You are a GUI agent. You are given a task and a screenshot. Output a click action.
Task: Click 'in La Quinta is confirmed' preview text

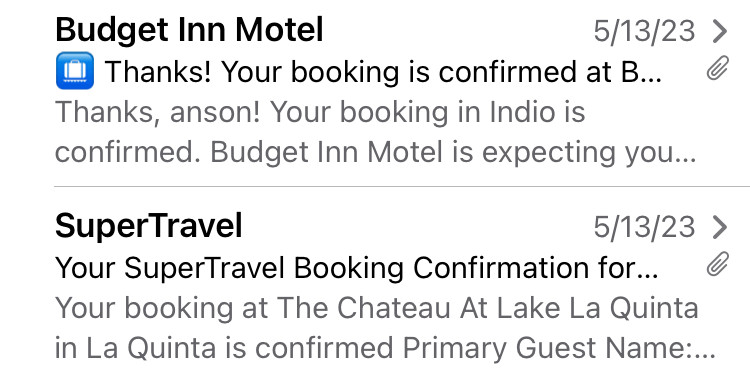(x=225, y=348)
